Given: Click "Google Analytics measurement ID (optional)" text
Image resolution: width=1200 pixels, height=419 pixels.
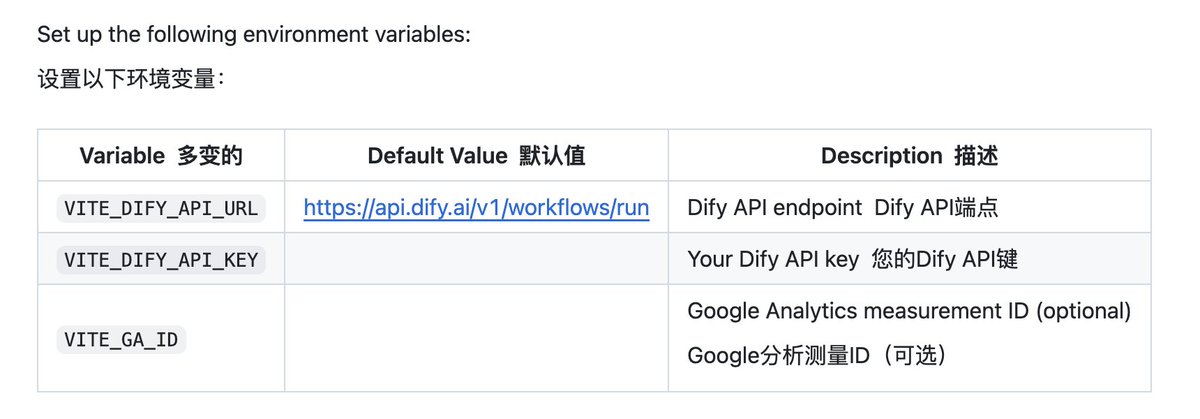Looking at the screenshot, I should 909,312.
